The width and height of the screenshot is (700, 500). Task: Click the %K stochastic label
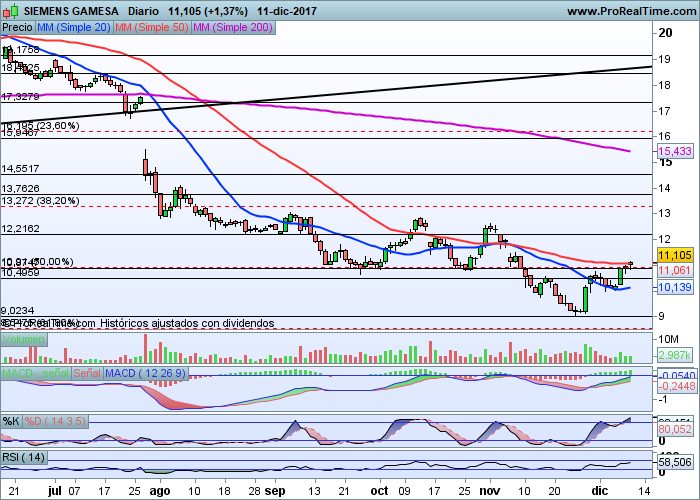pyautogui.click(x=12, y=419)
